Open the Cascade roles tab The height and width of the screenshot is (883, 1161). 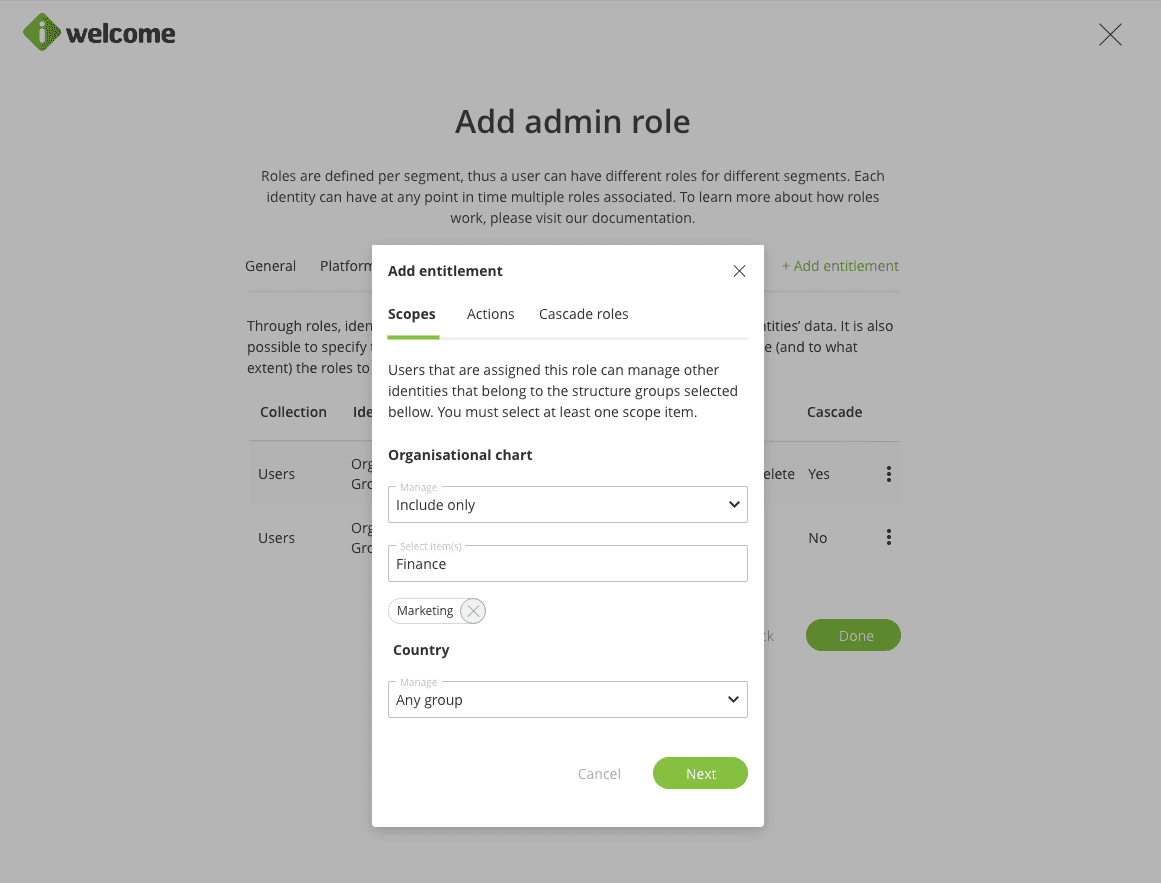[584, 314]
